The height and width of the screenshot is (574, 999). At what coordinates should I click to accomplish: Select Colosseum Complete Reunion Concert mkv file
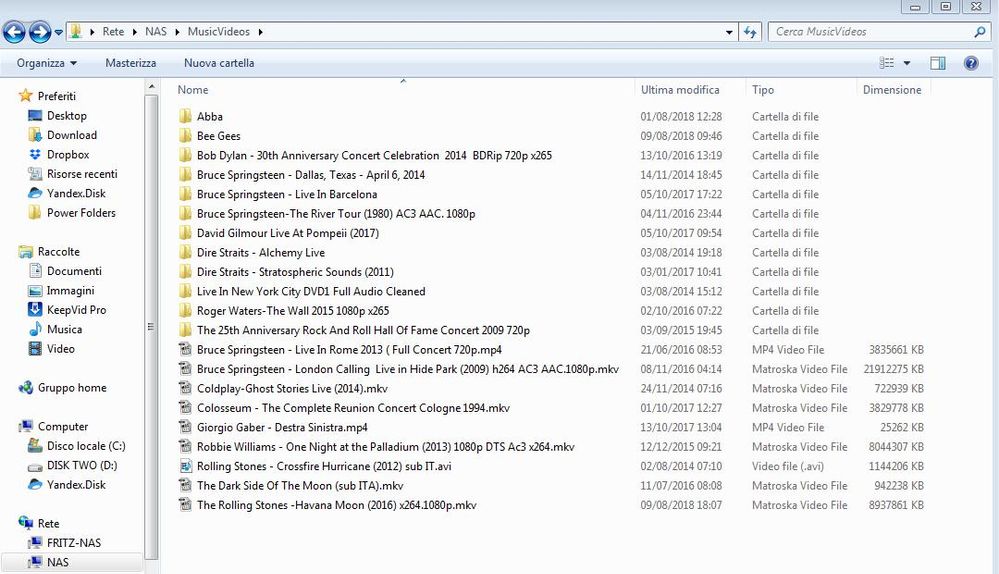(353, 408)
